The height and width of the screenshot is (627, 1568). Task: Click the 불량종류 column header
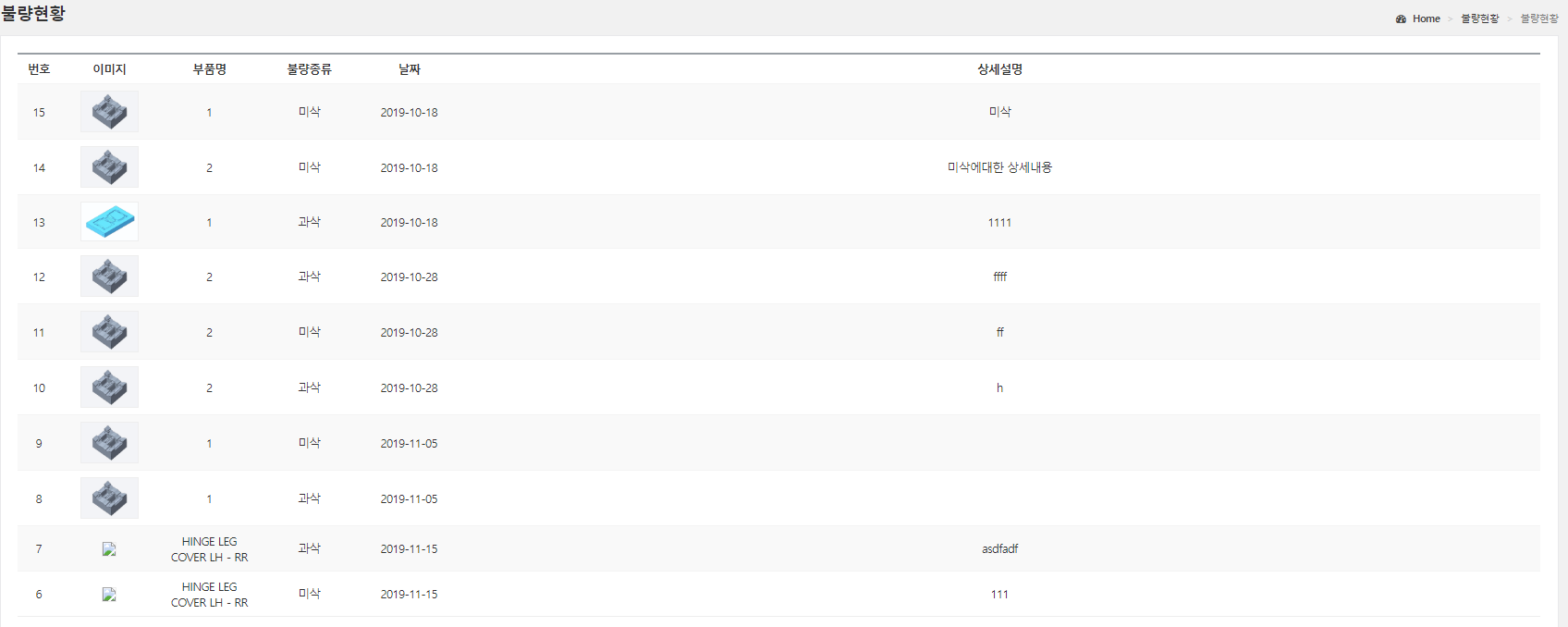pyautogui.click(x=309, y=69)
